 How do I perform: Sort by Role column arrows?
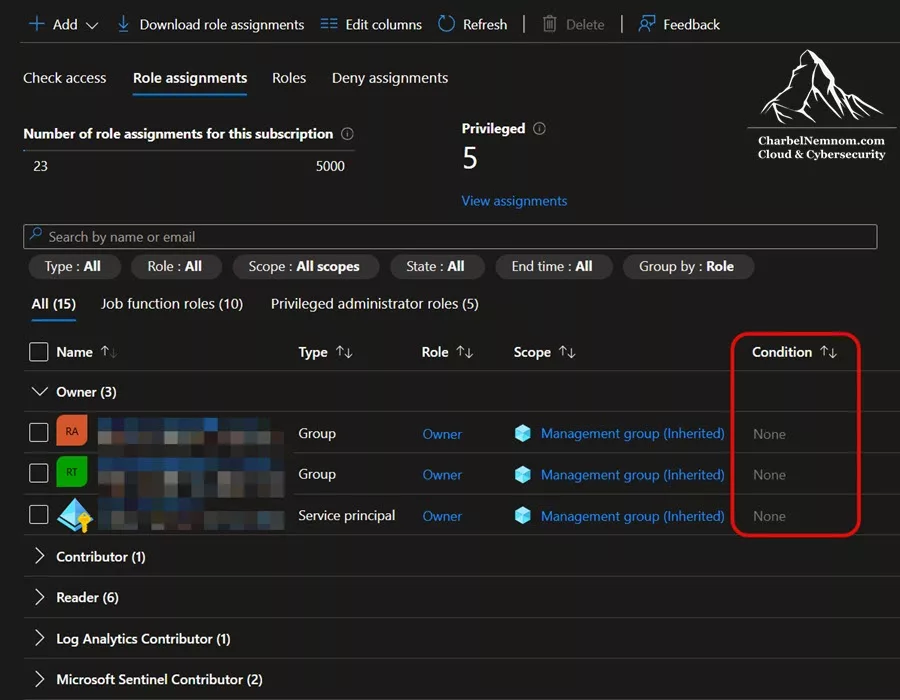tap(464, 352)
